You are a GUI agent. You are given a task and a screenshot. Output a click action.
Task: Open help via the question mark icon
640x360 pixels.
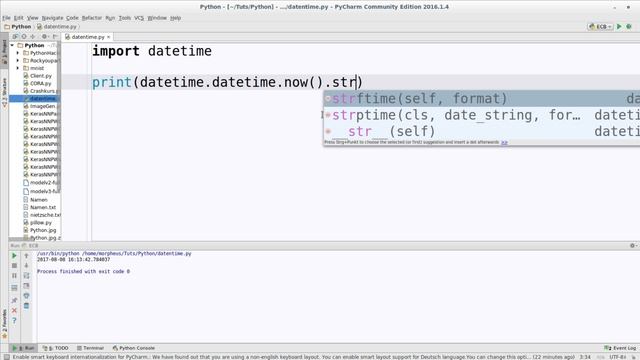pos(14,320)
